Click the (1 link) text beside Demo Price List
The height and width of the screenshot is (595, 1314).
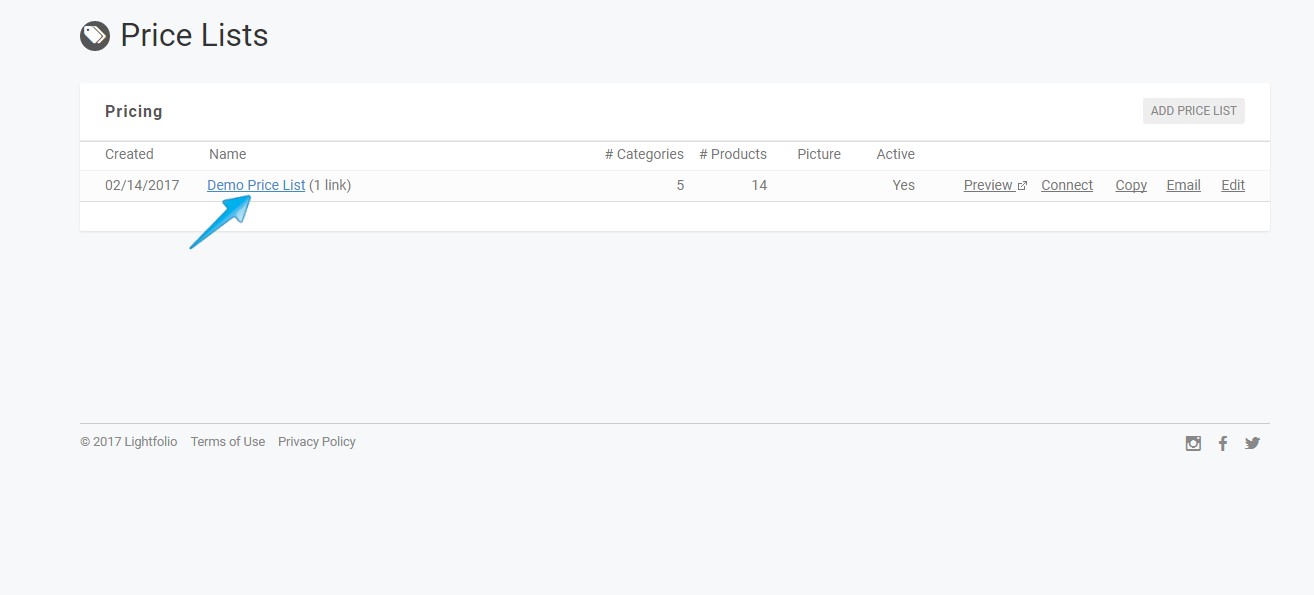pyautogui.click(x=330, y=185)
